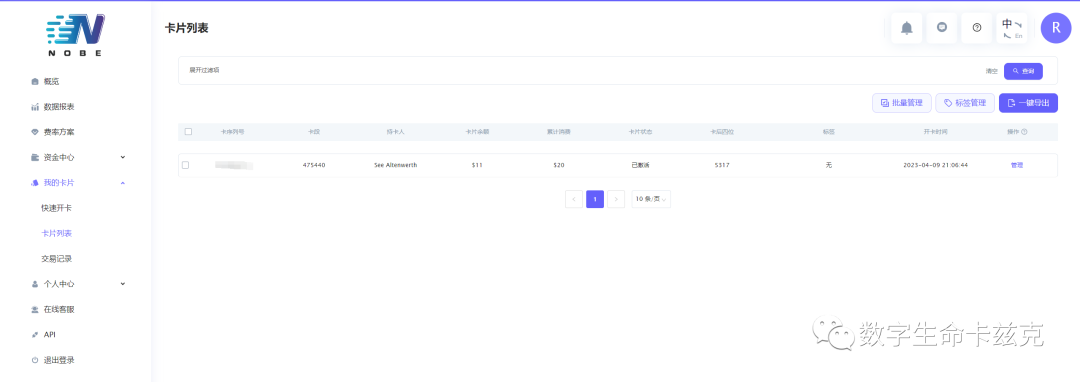Open 标签管理 tag management

pos(965,103)
